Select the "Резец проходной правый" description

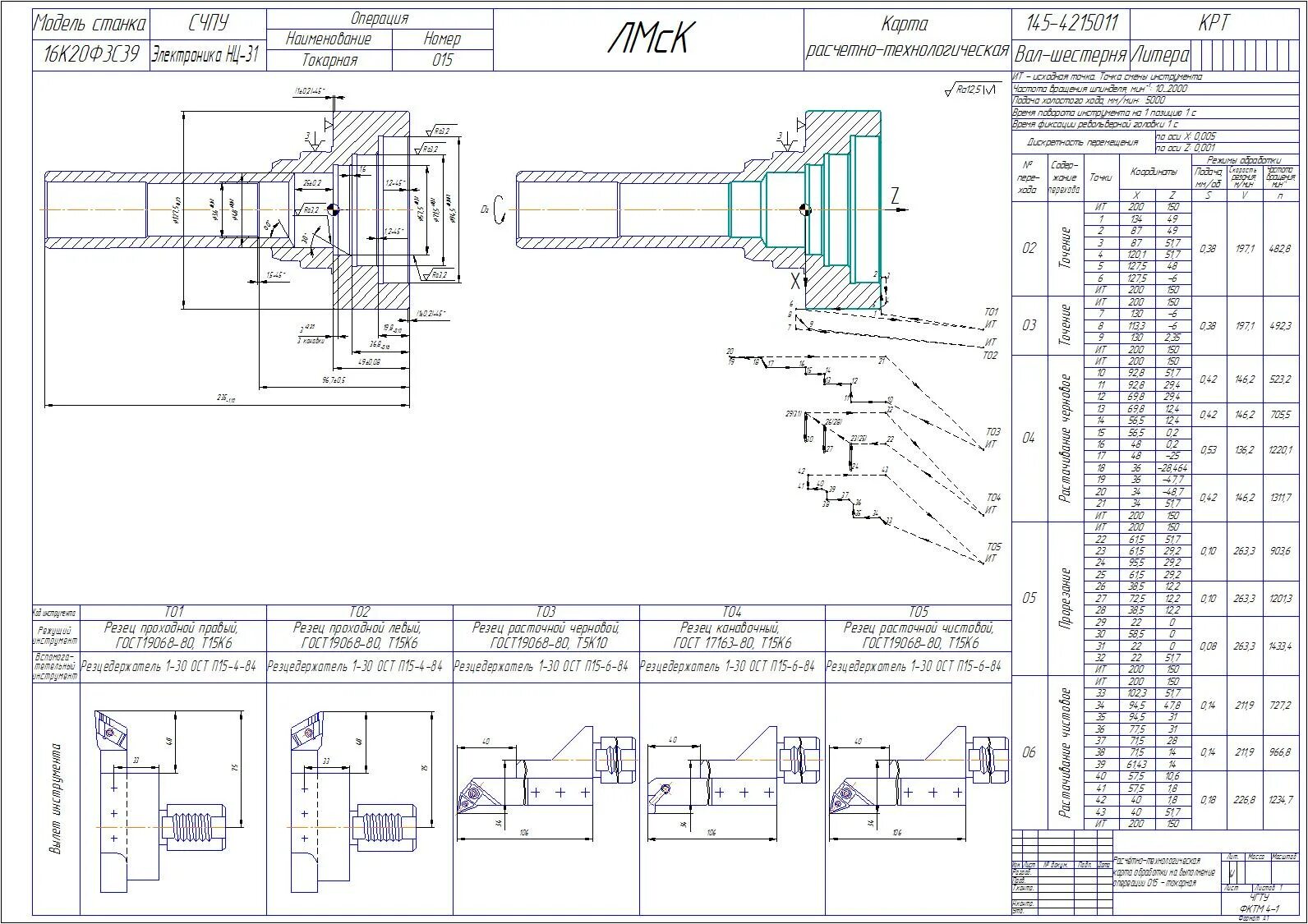pyautogui.click(x=174, y=635)
